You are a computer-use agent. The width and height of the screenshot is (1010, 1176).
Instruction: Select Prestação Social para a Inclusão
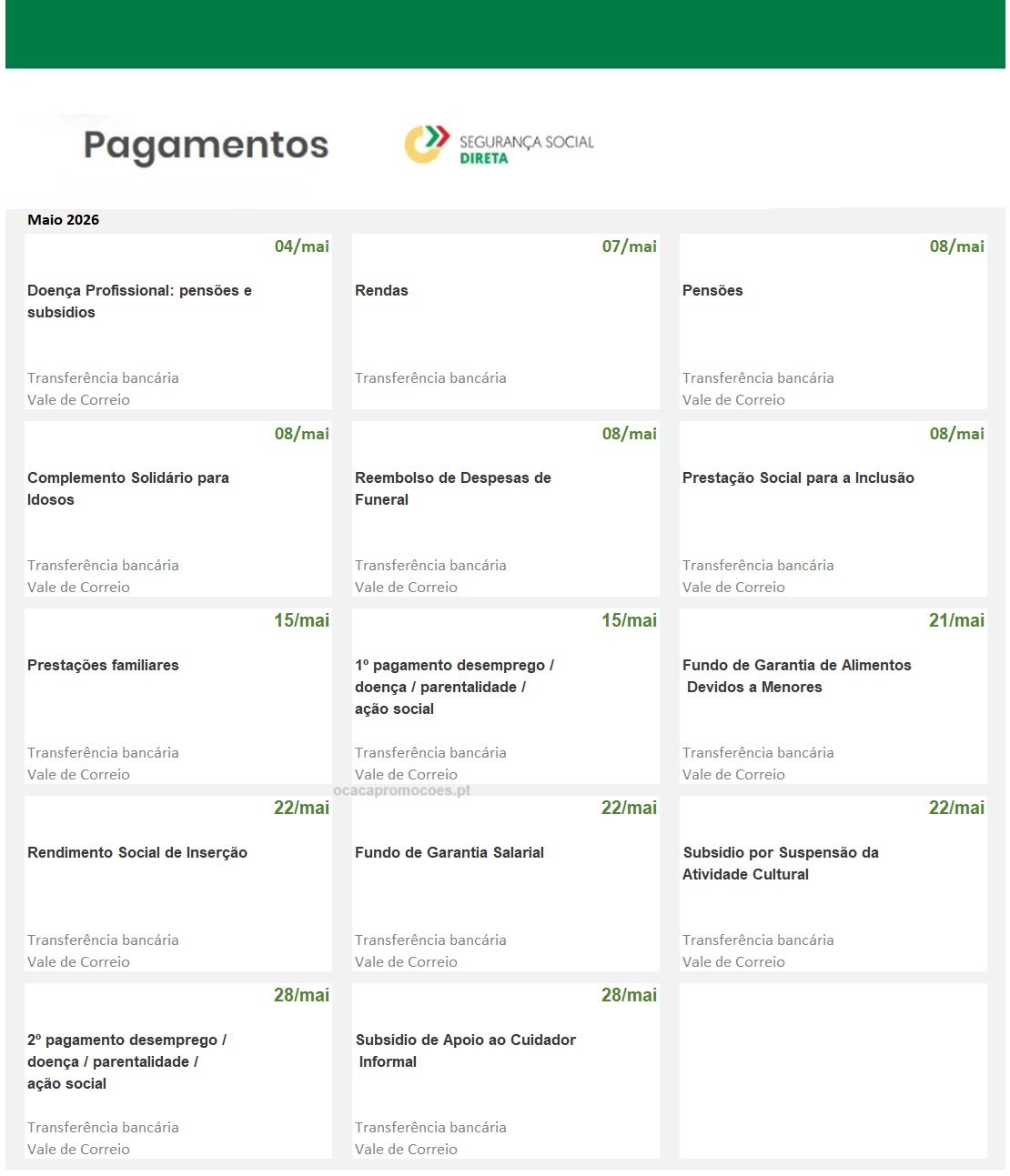pyautogui.click(x=798, y=477)
